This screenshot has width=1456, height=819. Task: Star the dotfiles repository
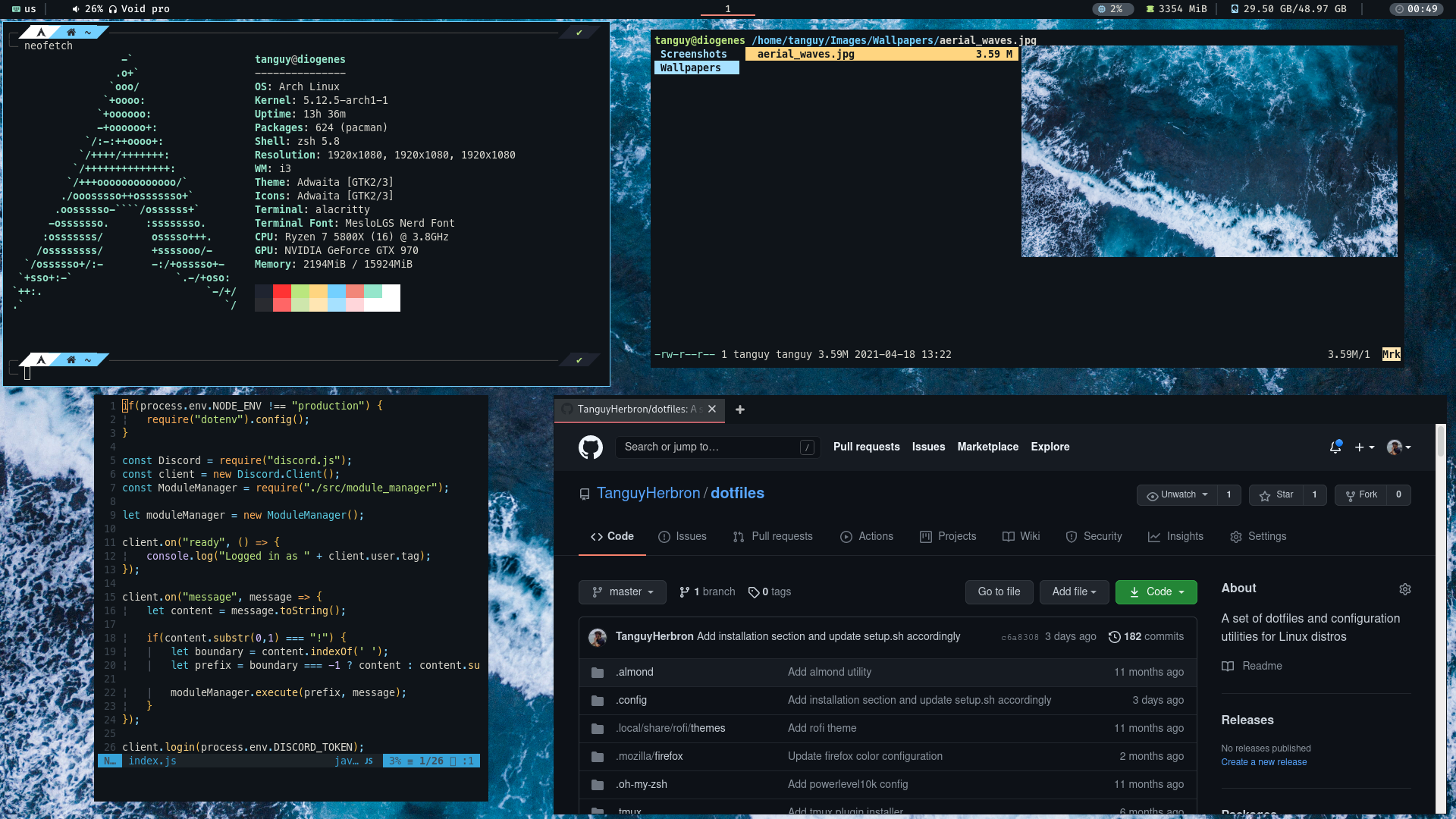tap(1276, 495)
